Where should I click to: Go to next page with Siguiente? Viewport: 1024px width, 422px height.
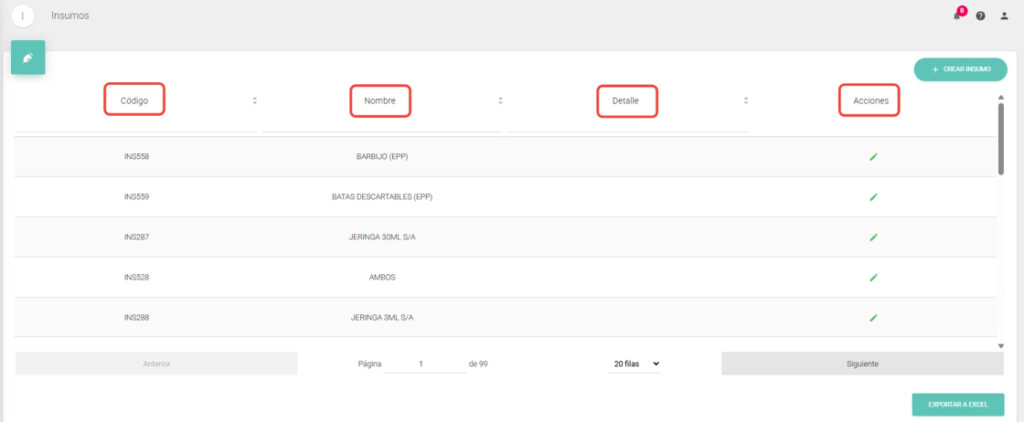click(862, 364)
